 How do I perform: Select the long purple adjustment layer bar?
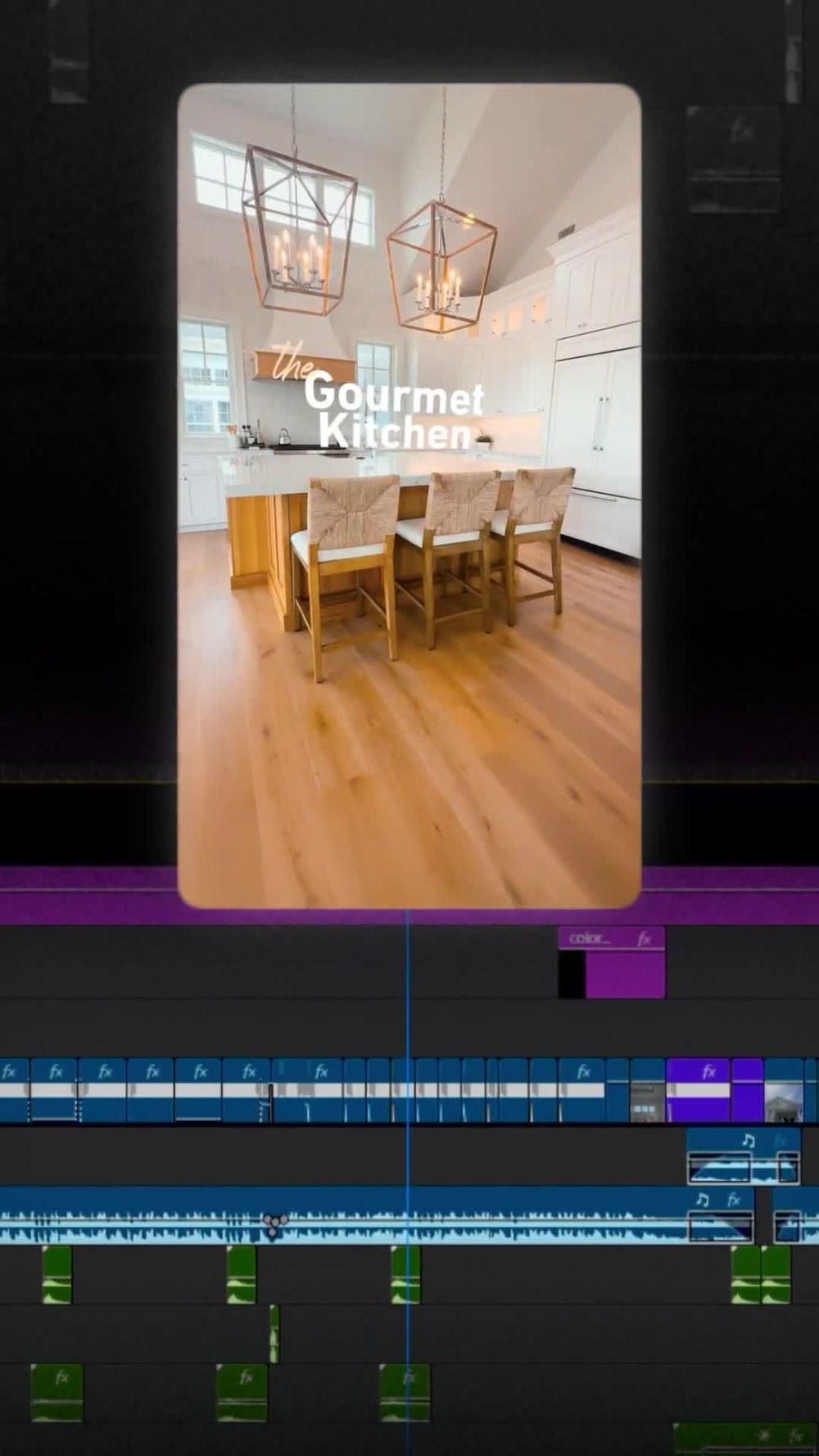409,897
